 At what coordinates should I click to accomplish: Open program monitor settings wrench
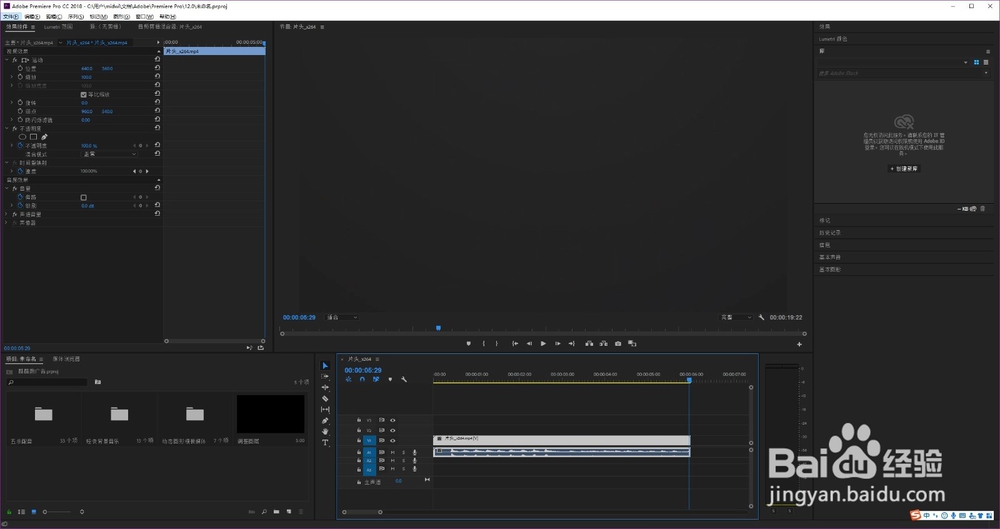761,317
